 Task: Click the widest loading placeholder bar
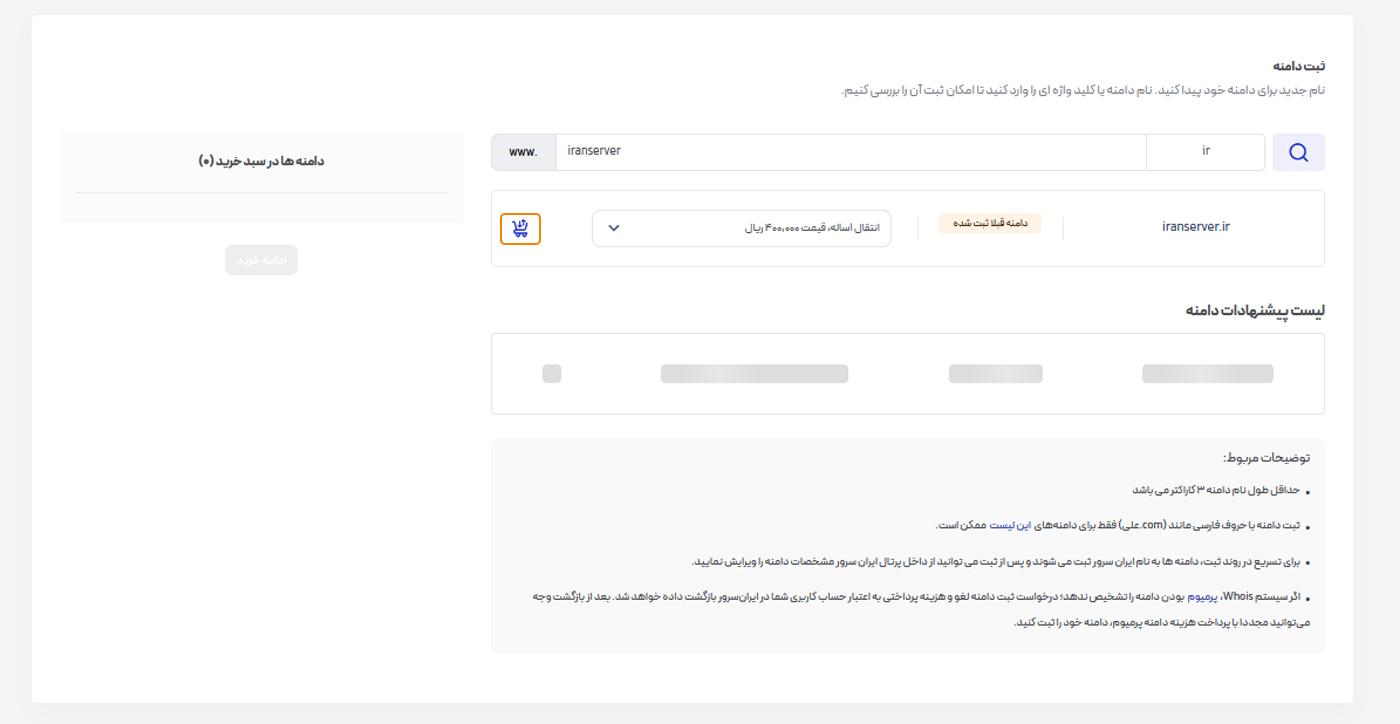tap(754, 374)
